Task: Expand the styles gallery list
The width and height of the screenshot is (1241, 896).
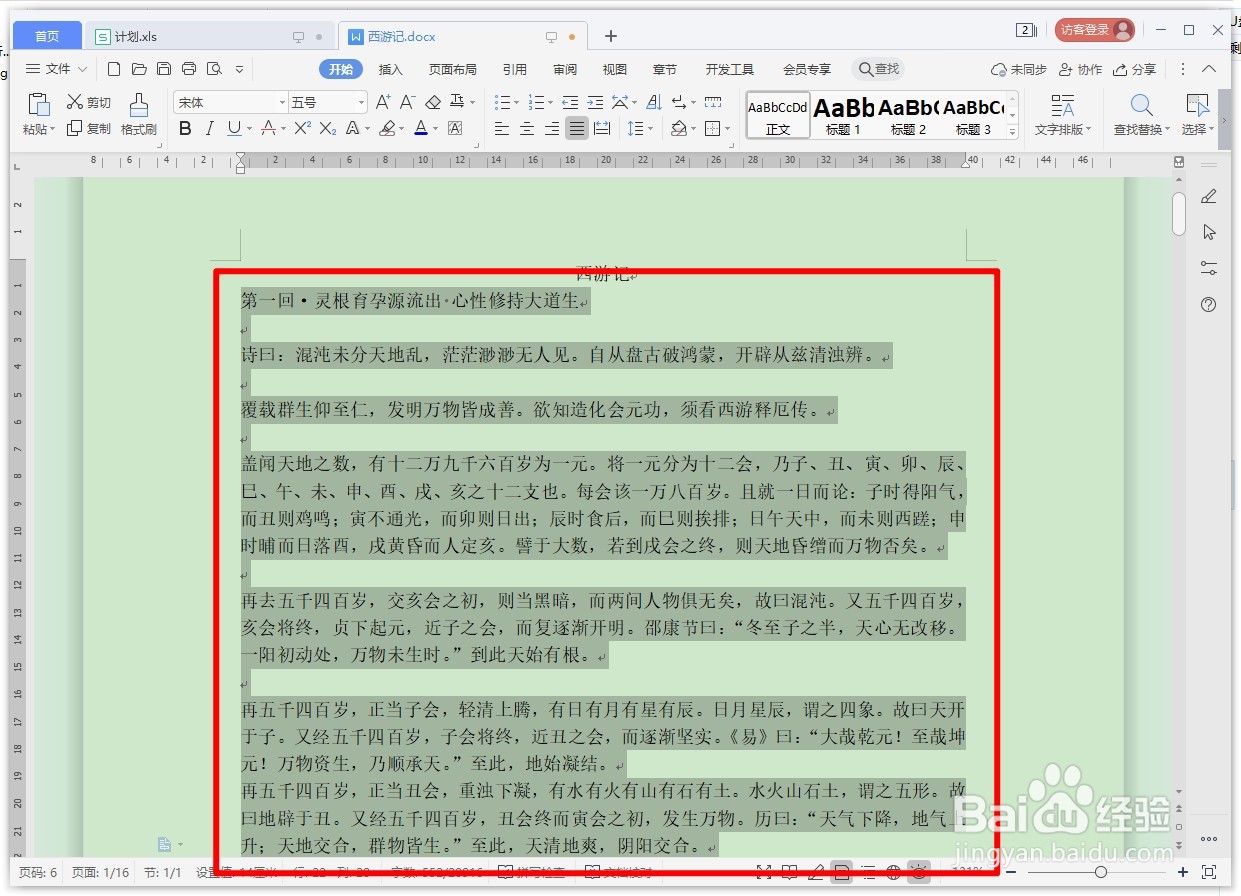Action: (1011, 131)
